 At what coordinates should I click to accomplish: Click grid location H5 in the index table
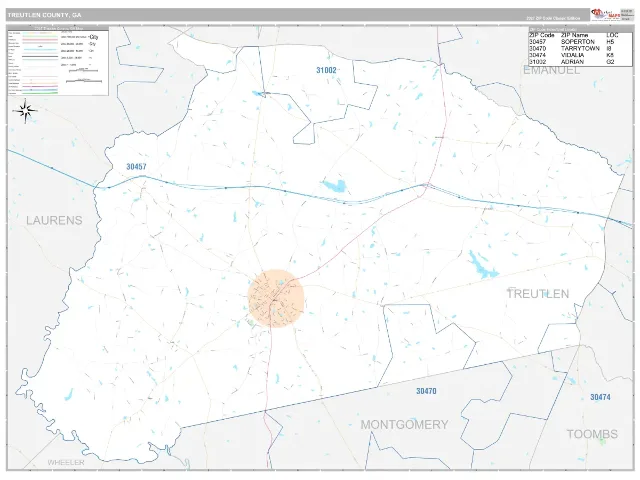(610, 42)
